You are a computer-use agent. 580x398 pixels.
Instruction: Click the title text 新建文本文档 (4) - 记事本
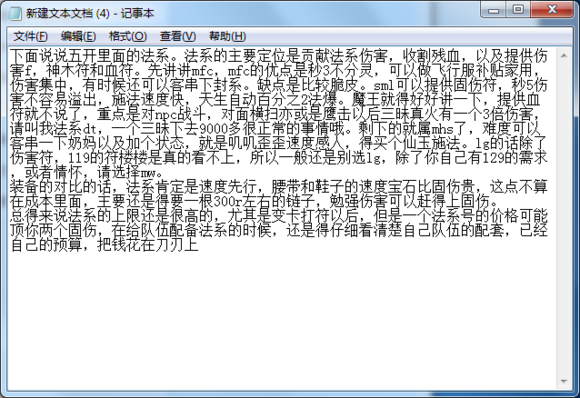point(90,13)
